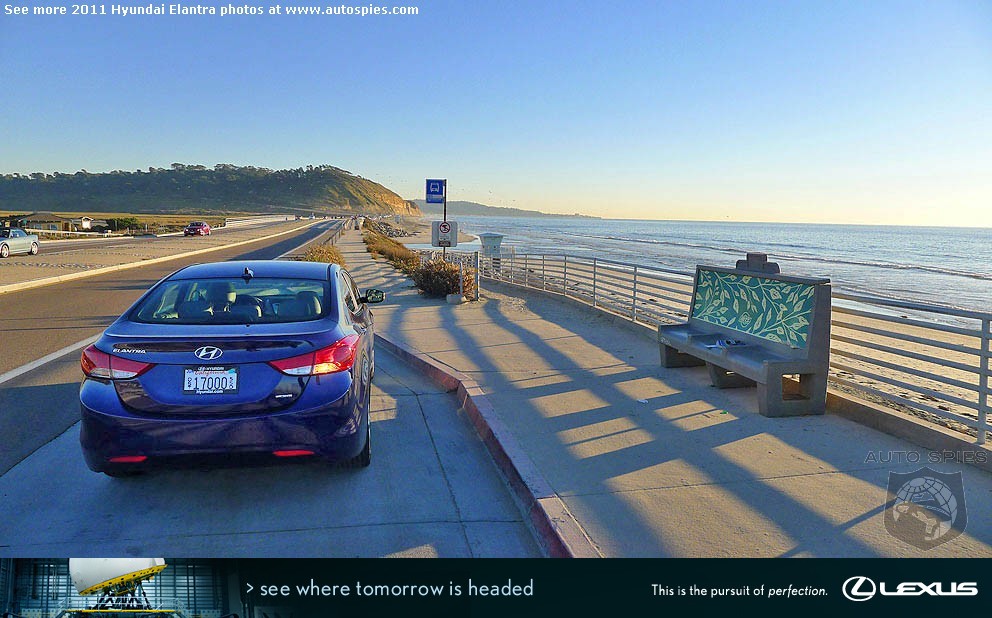
Task: Click the rear windshield of the Elantra
Action: 232,300
